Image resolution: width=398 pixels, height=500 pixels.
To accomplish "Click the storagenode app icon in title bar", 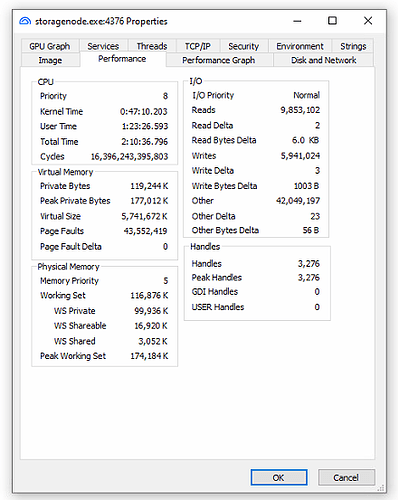I will coord(25,21).
